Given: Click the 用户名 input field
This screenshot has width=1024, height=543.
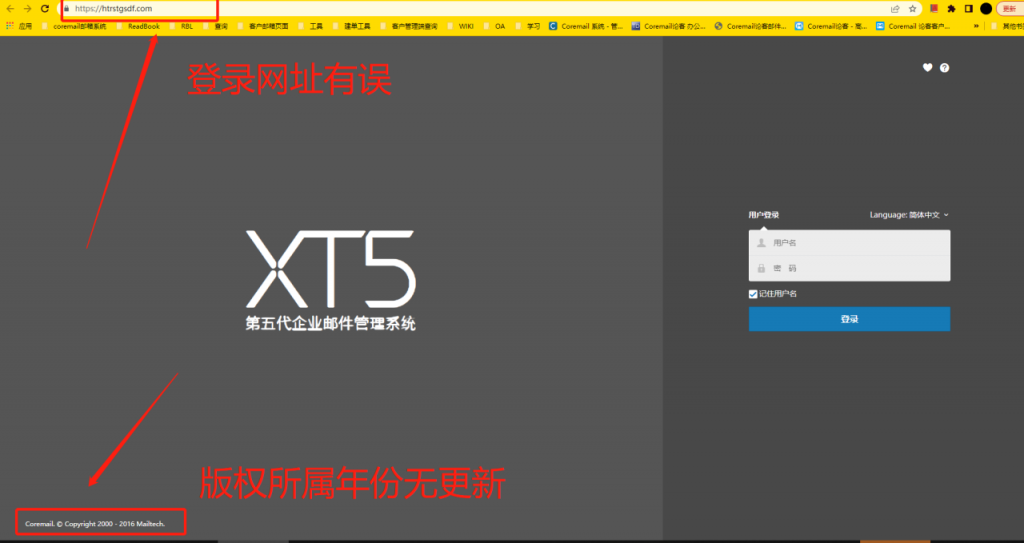Looking at the screenshot, I should (x=849, y=242).
